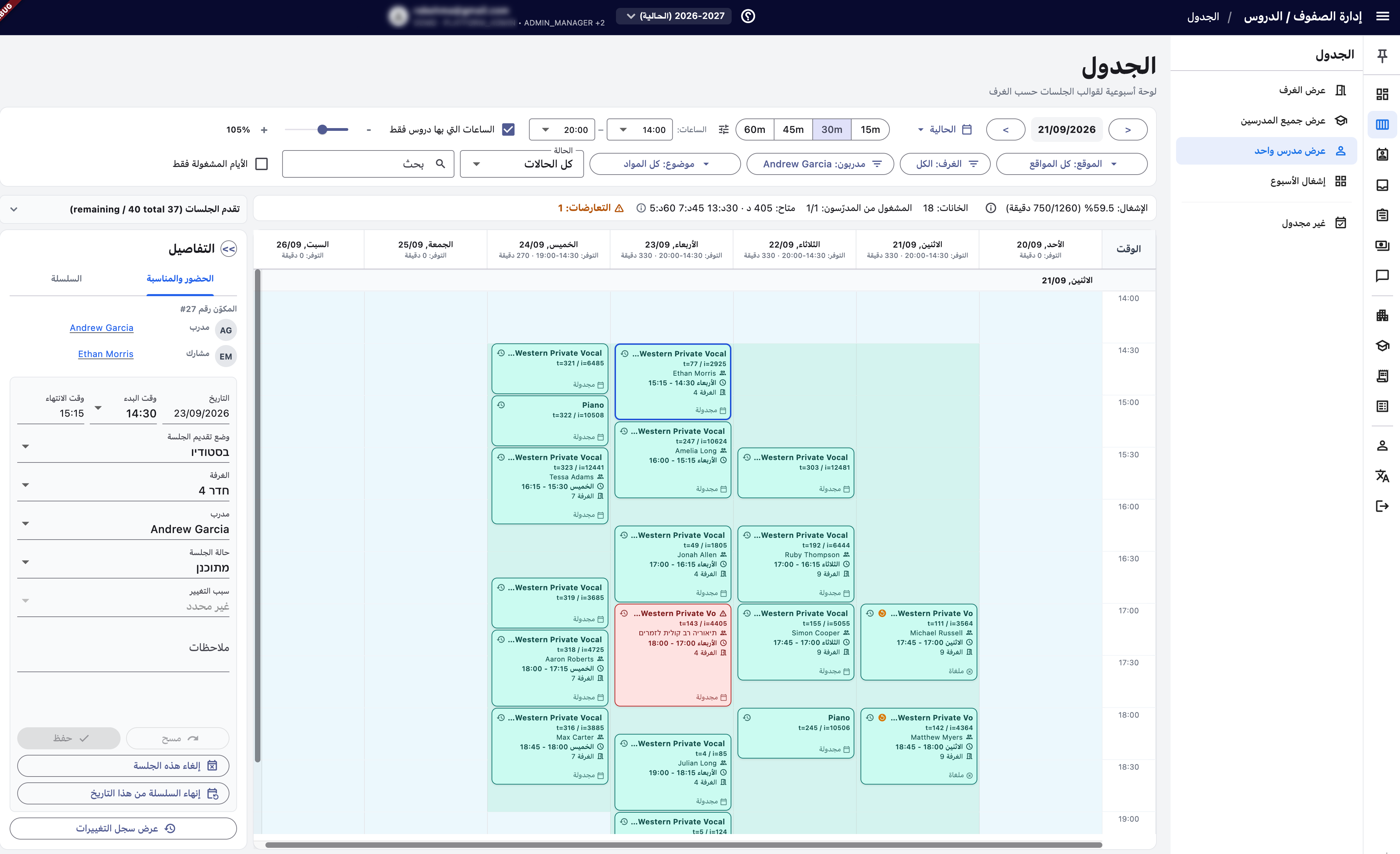Click the occupancy info icon
This screenshot has height=854, width=1400.
990,208
